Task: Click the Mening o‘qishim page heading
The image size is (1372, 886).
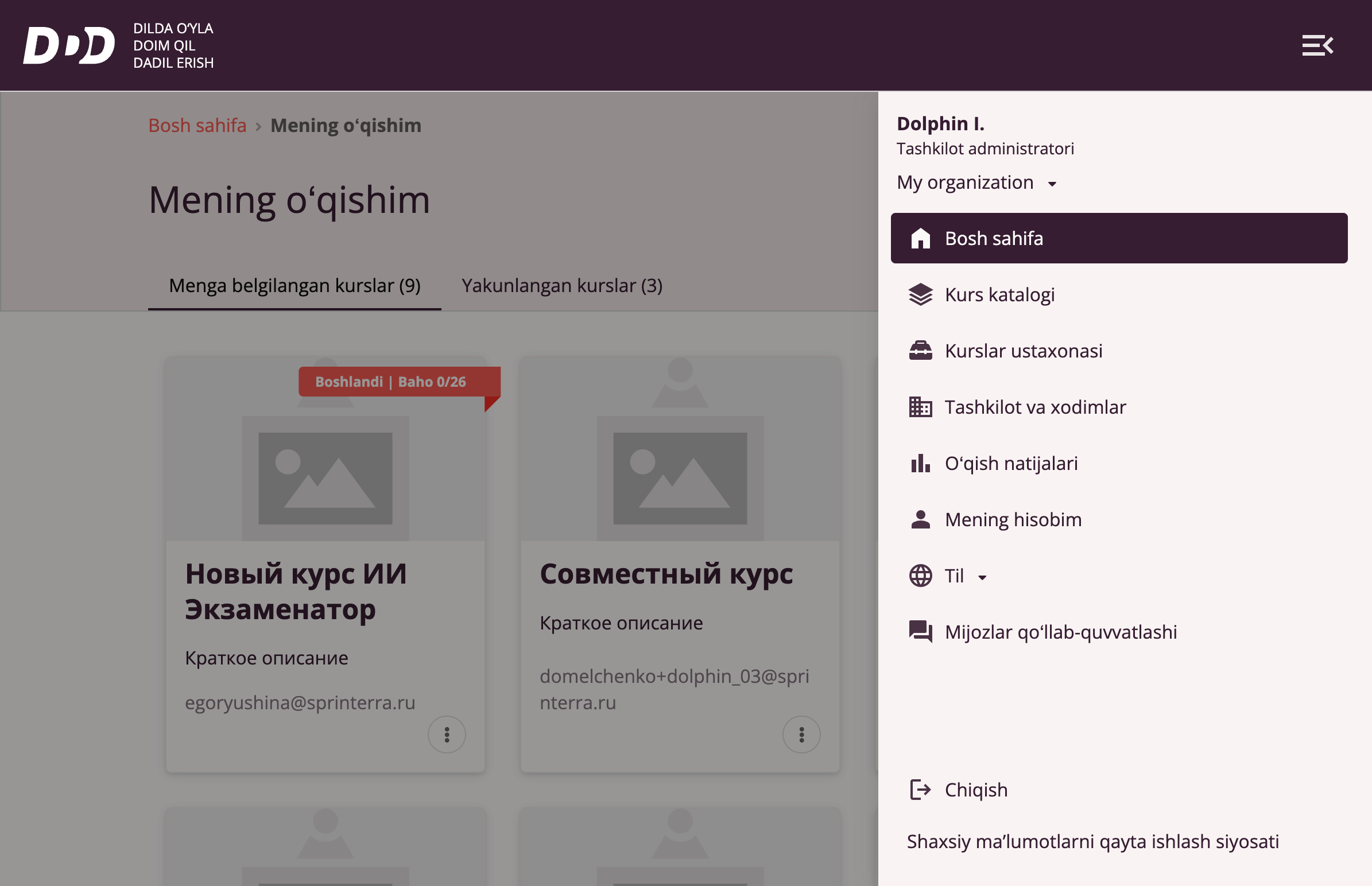Action: 289,200
